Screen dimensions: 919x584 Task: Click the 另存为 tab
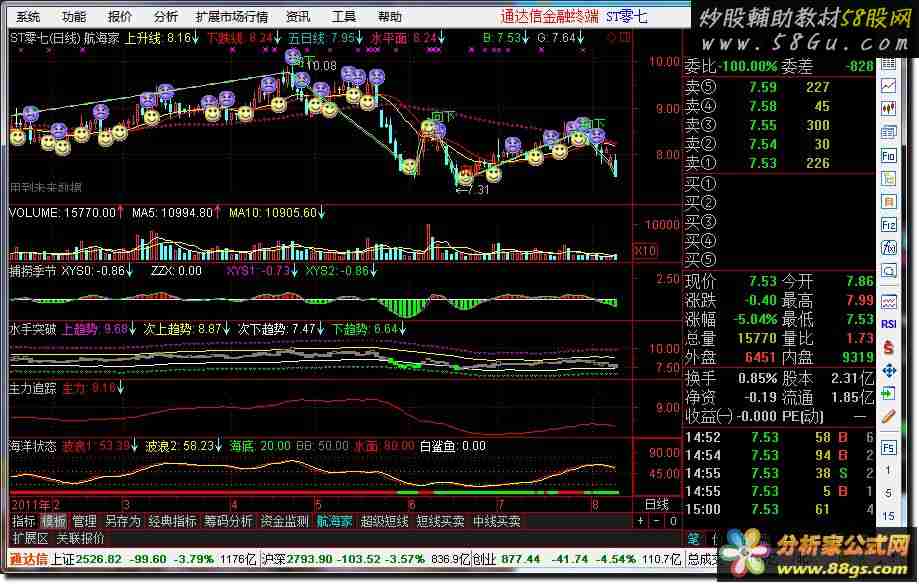click(x=122, y=521)
